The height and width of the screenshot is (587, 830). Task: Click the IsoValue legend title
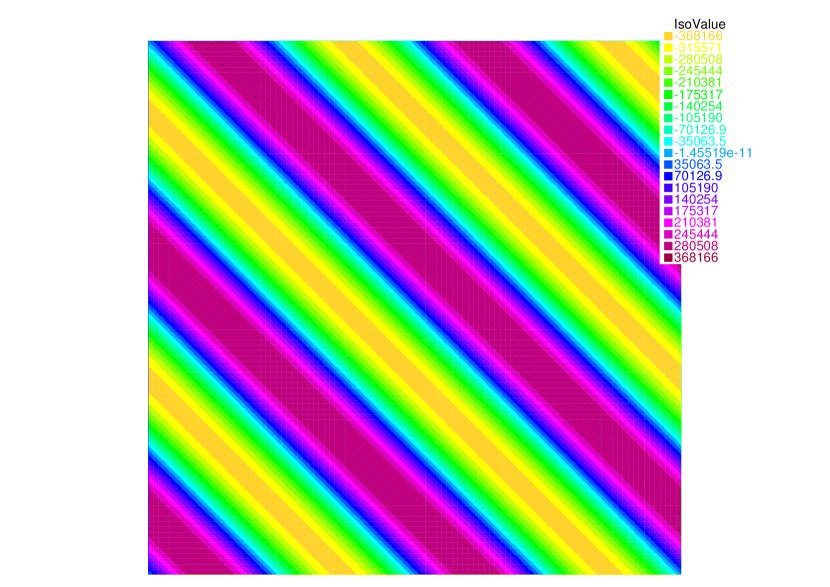point(699,24)
